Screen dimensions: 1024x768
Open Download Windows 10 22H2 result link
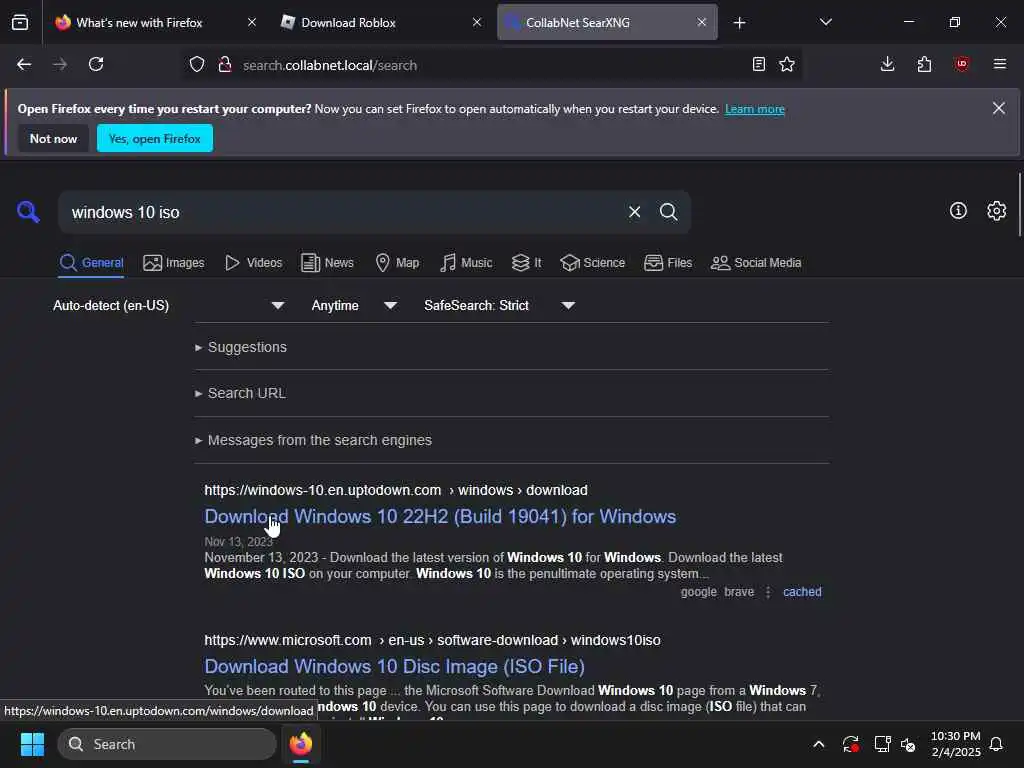coord(440,517)
